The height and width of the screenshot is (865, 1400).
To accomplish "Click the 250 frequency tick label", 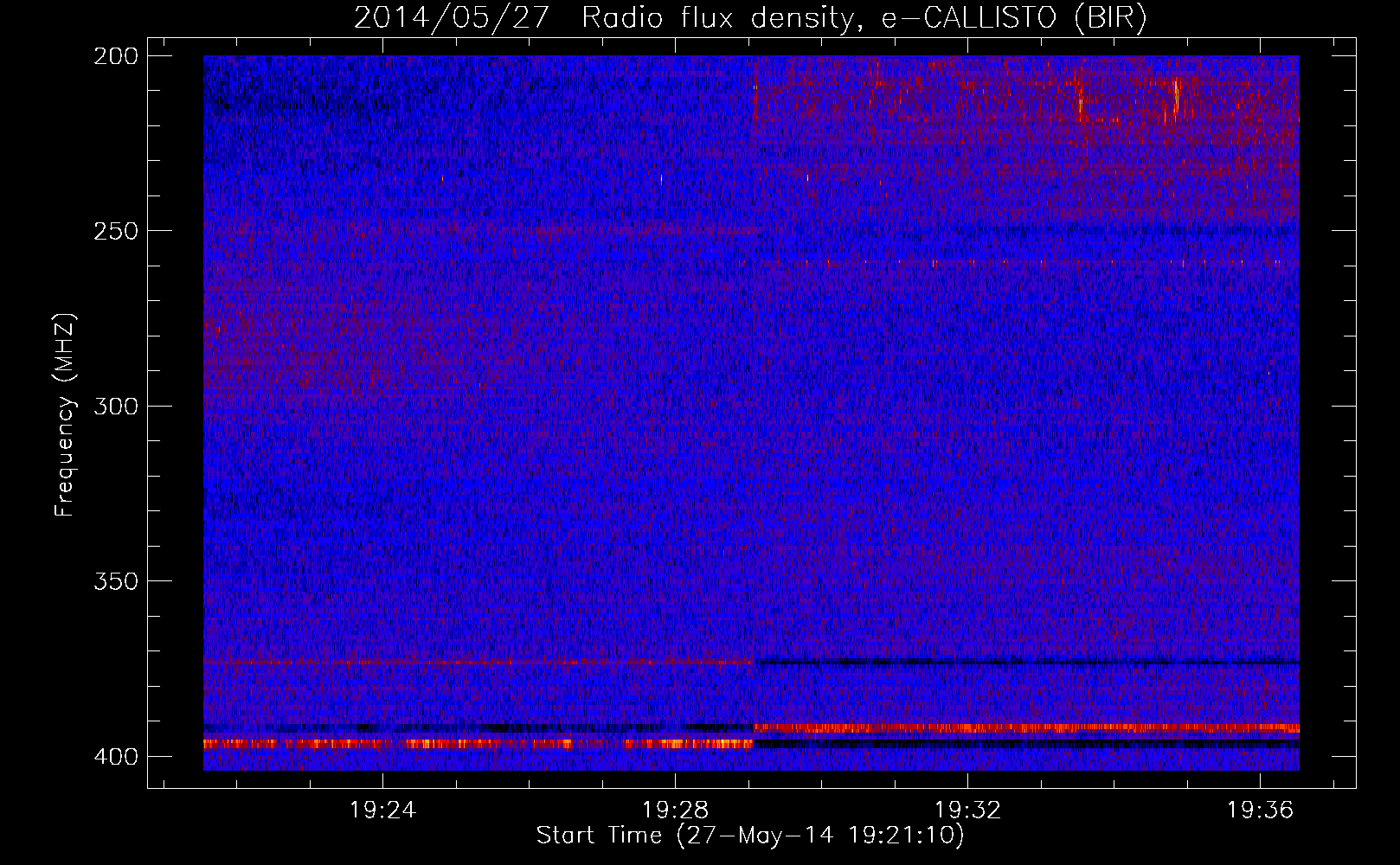I will (x=116, y=231).
